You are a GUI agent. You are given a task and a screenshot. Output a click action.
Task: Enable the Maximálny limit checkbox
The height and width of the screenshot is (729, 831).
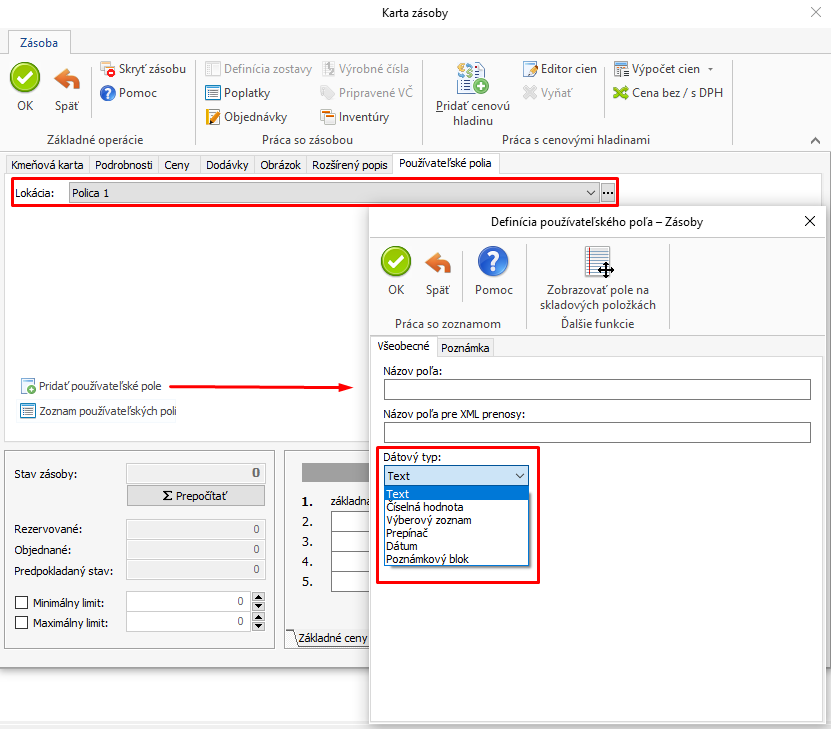[22, 622]
